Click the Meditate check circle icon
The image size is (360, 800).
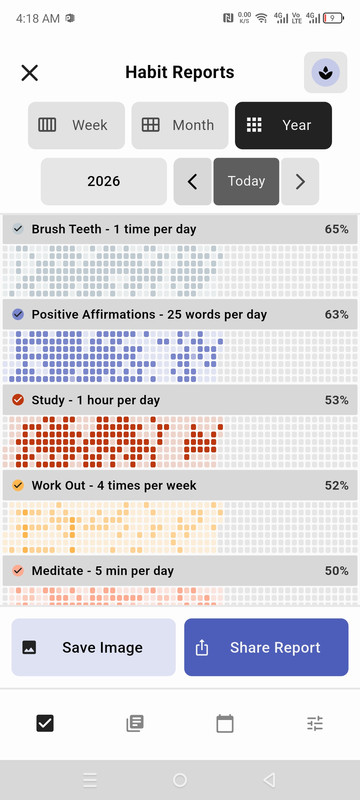(x=18, y=570)
